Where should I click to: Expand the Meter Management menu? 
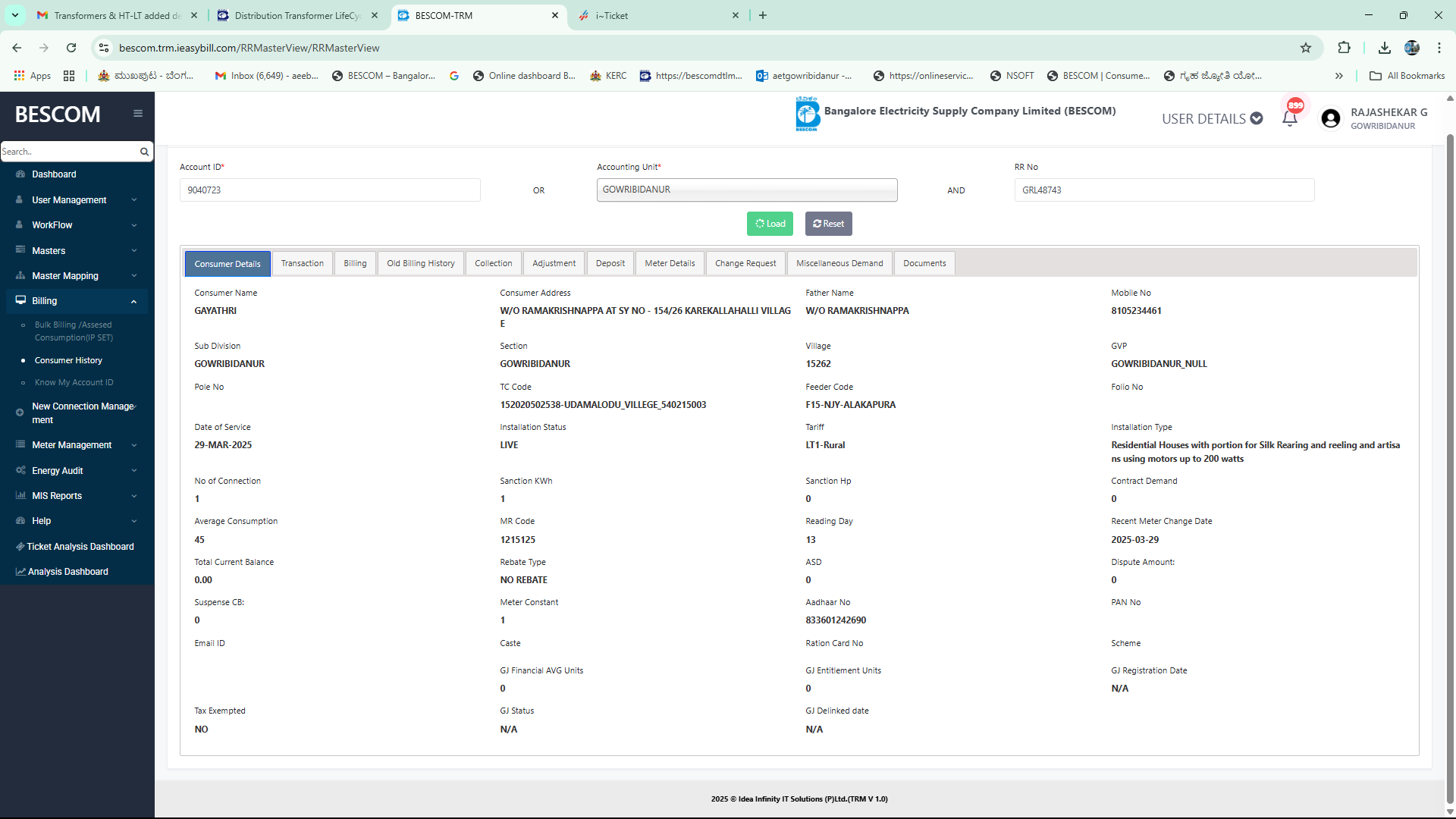coord(76,445)
